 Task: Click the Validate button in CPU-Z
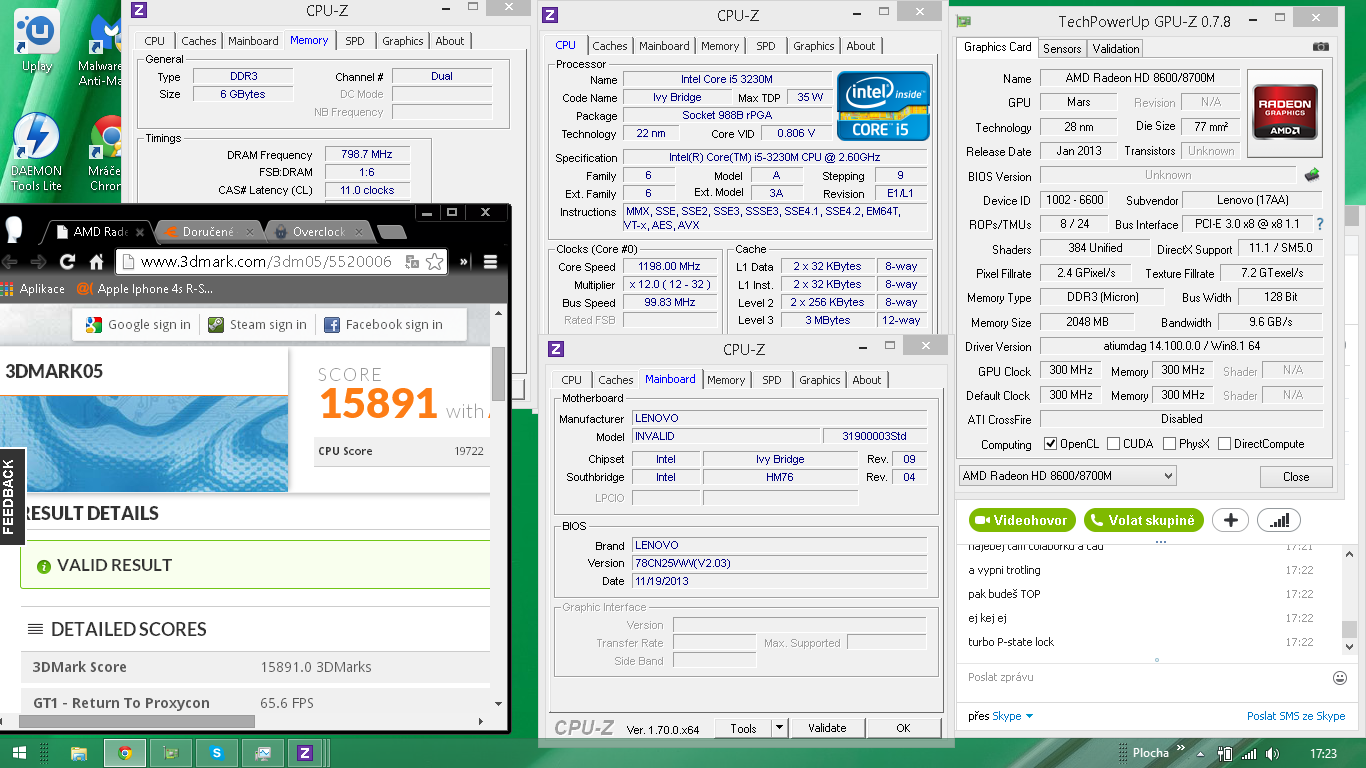827,729
